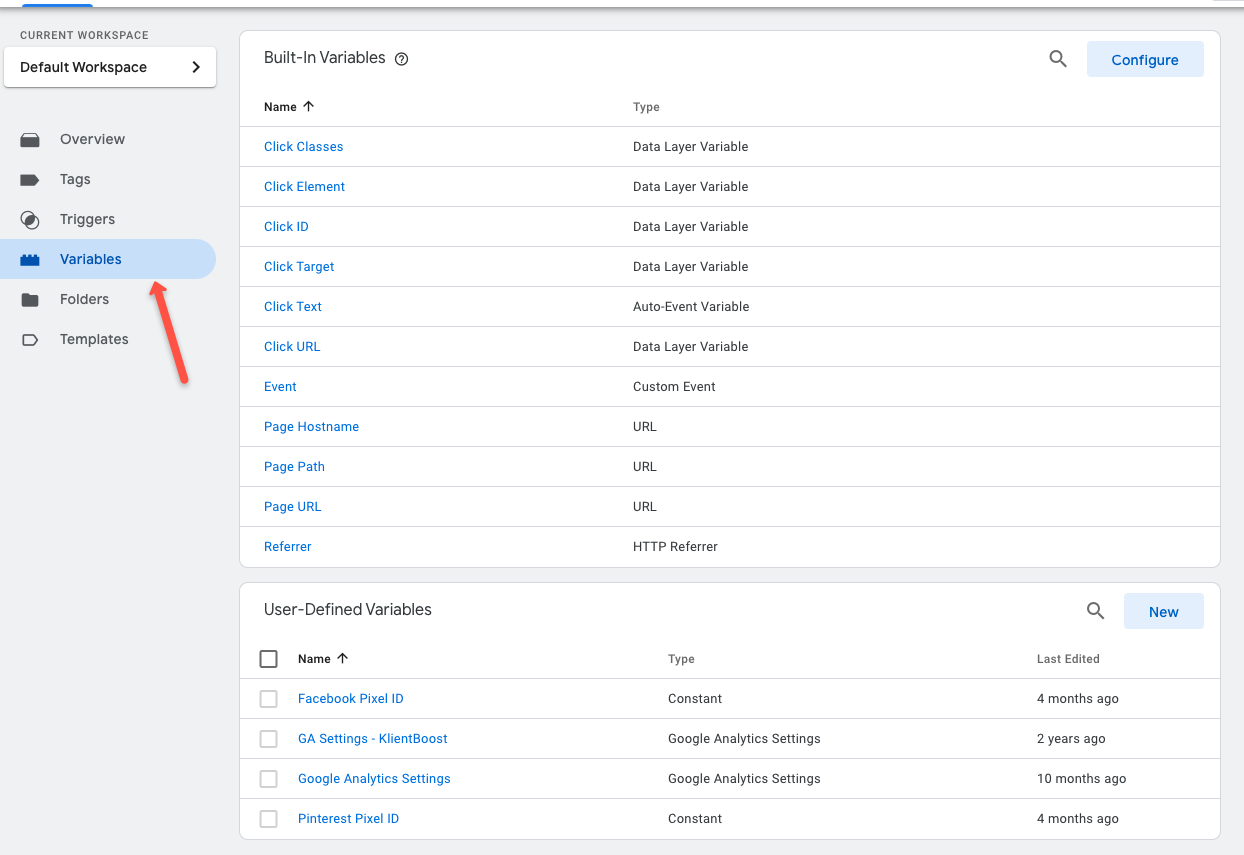Click the search icon in User-Defined Variables
The image size is (1244, 855).
click(x=1095, y=611)
